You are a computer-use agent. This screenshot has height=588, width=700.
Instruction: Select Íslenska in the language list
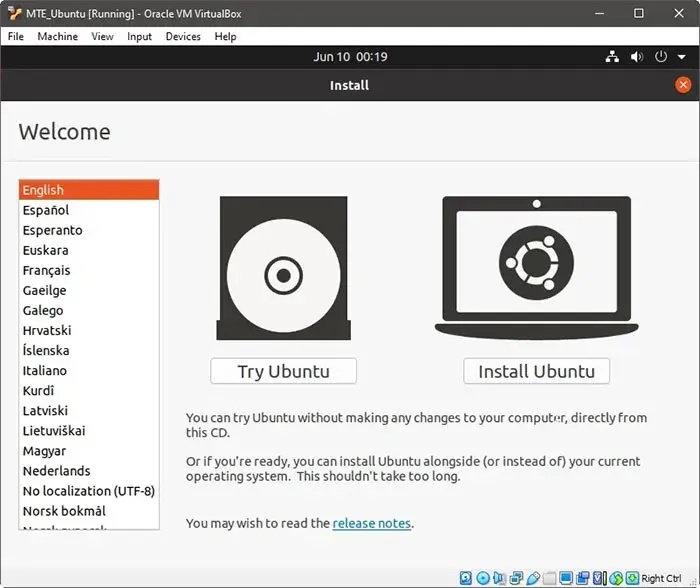click(x=89, y=350)
